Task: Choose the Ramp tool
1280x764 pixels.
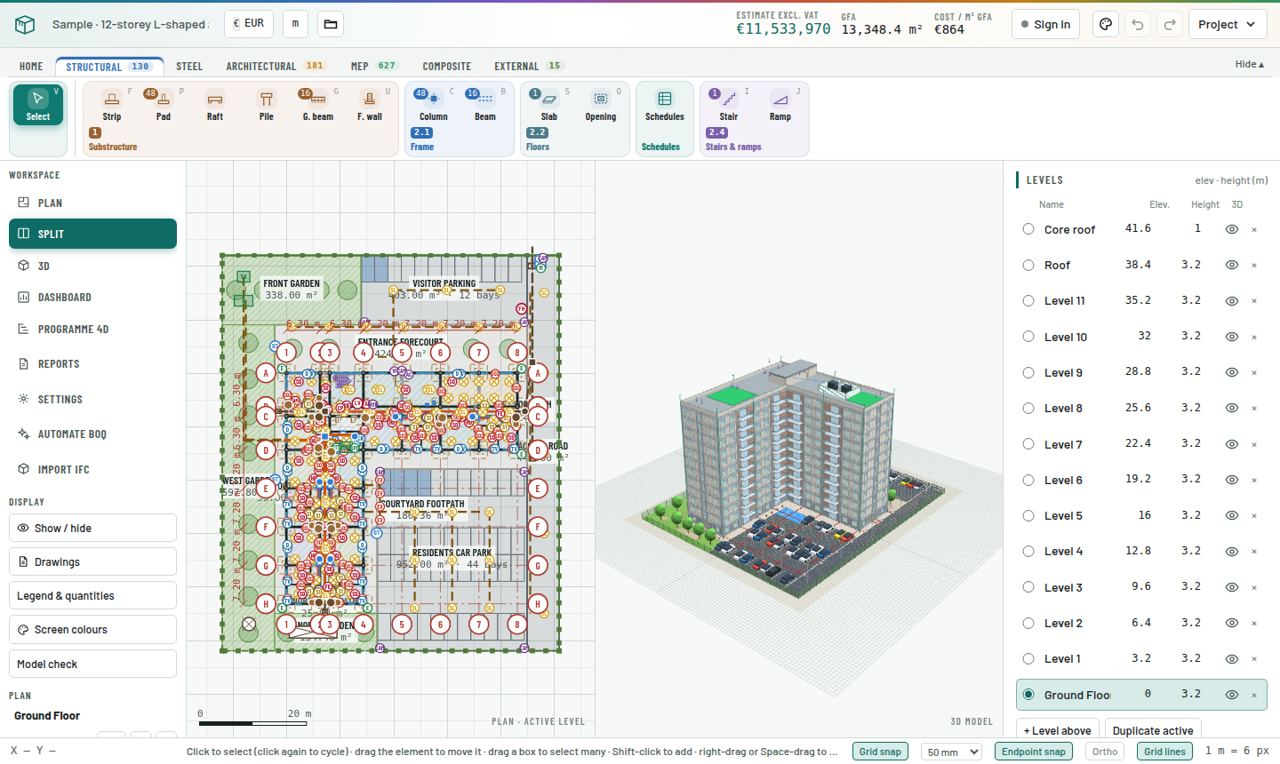Action: click(x=780, y=106)
